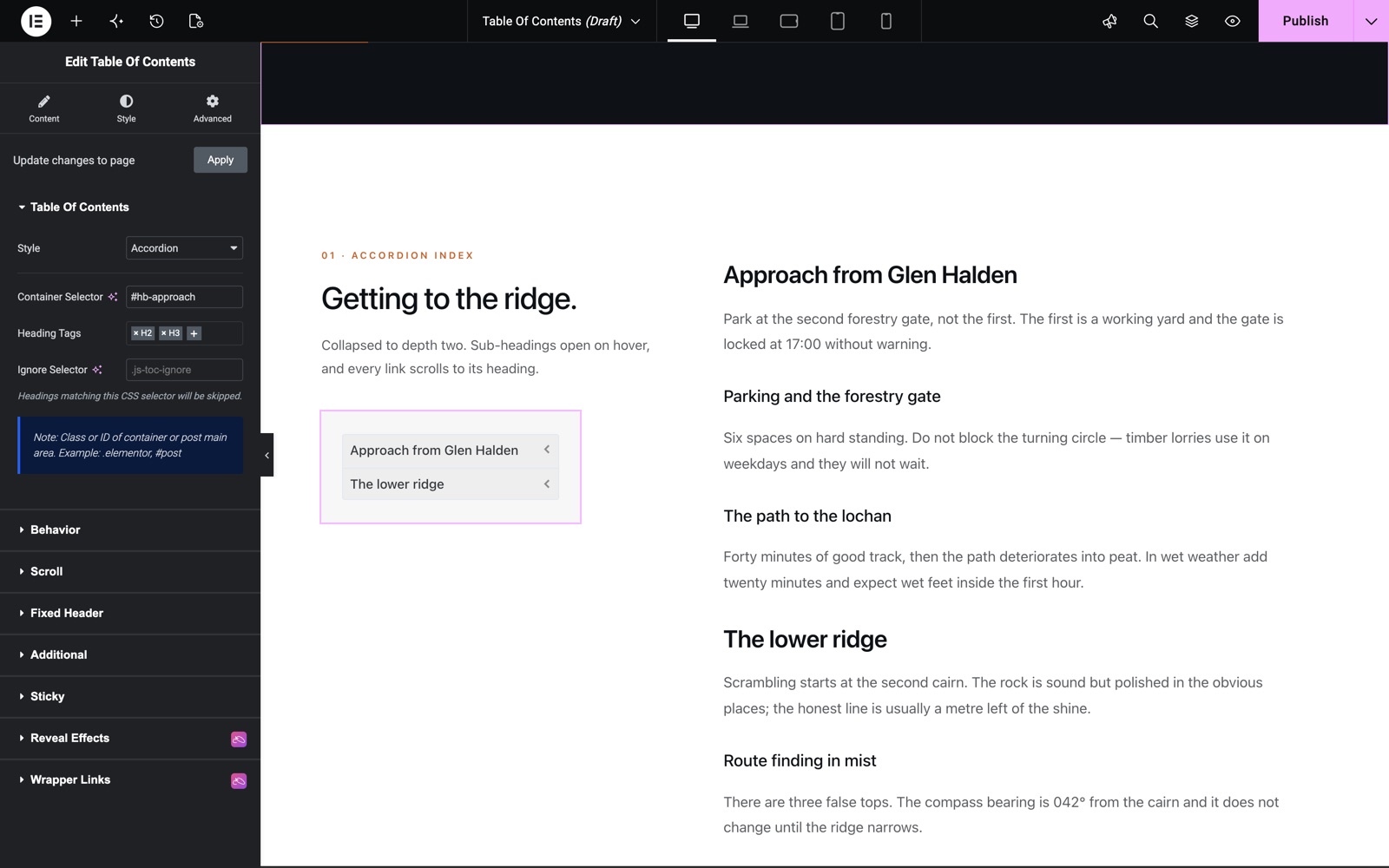Open the structure layers icon
Image resolution: width=1389 pixels, height=868 pixels.
[1191, 21]
